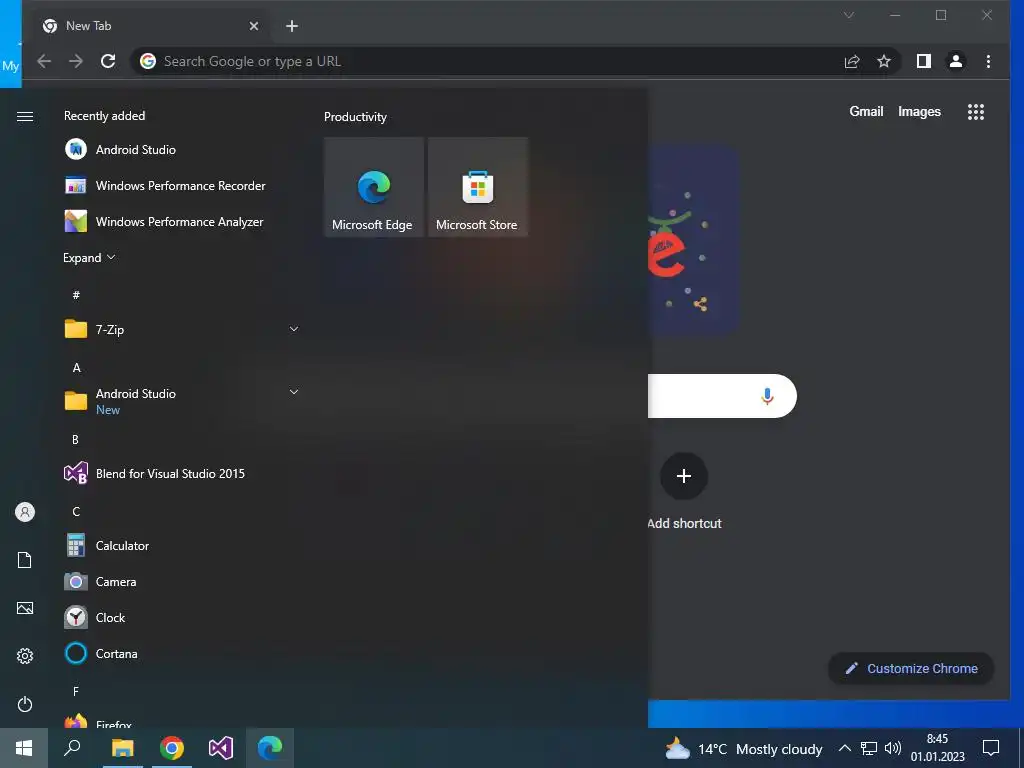Reload the page in Chrome

tap(108, 61)
